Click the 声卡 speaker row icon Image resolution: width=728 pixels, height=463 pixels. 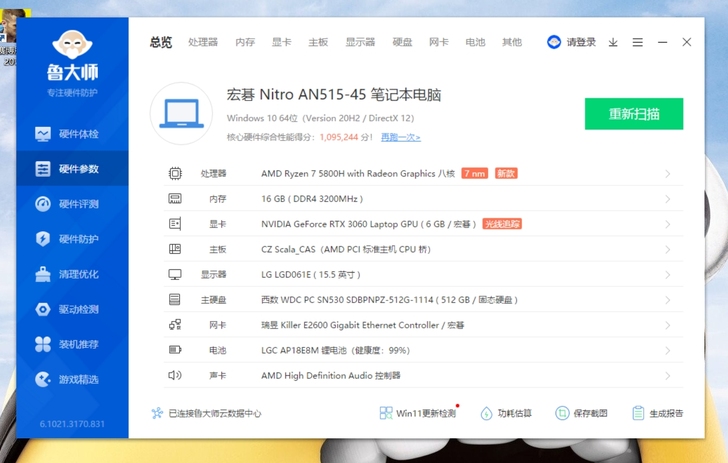coord(175,375)
